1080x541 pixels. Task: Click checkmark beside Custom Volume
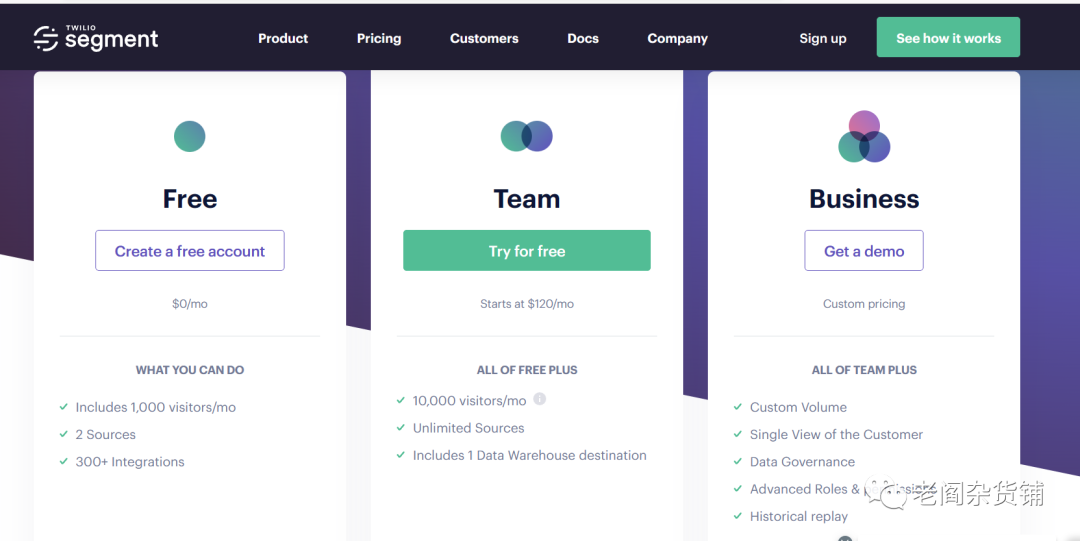click(738, 407)
